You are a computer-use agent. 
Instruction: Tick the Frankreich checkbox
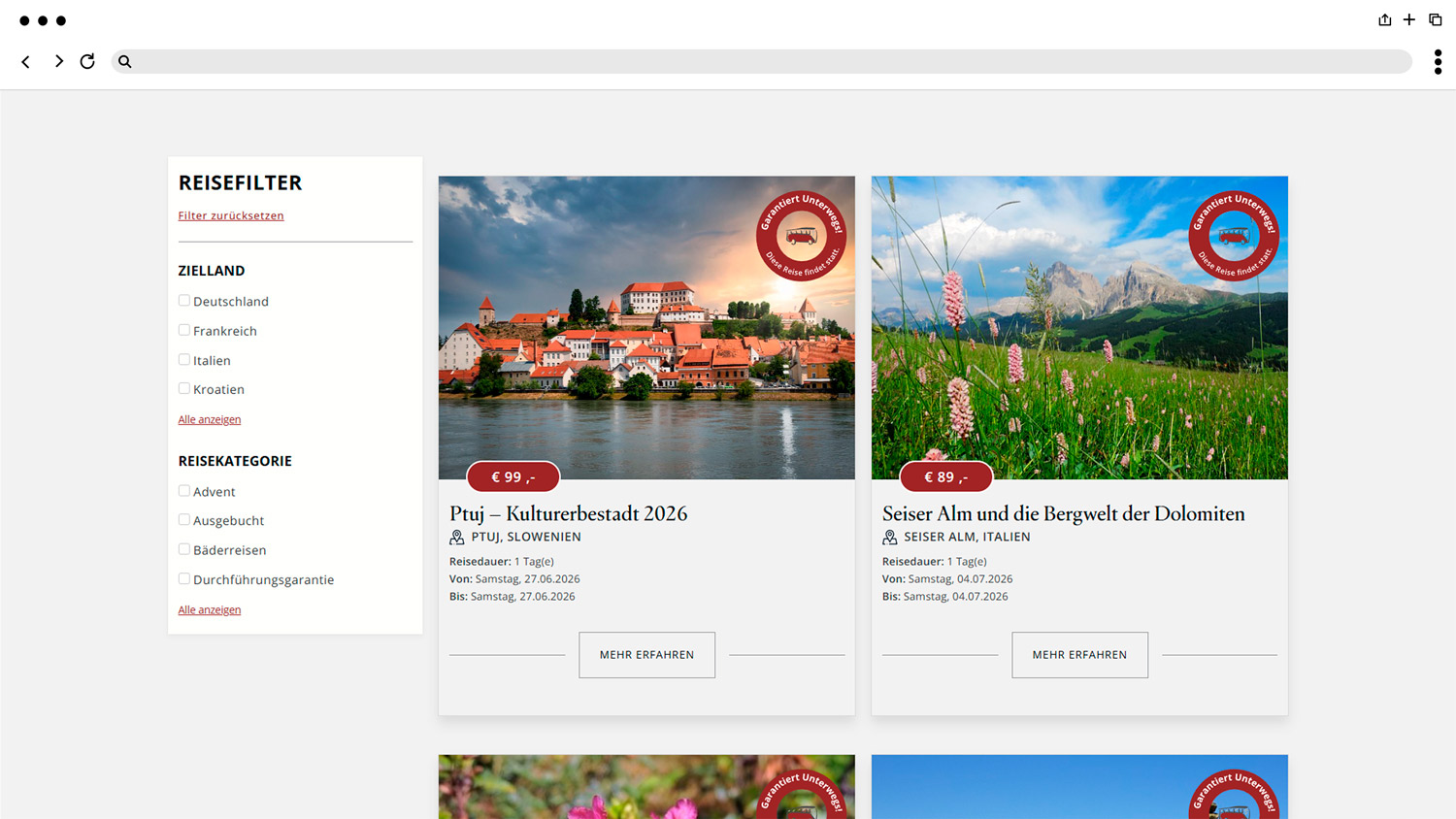point(184,330)
